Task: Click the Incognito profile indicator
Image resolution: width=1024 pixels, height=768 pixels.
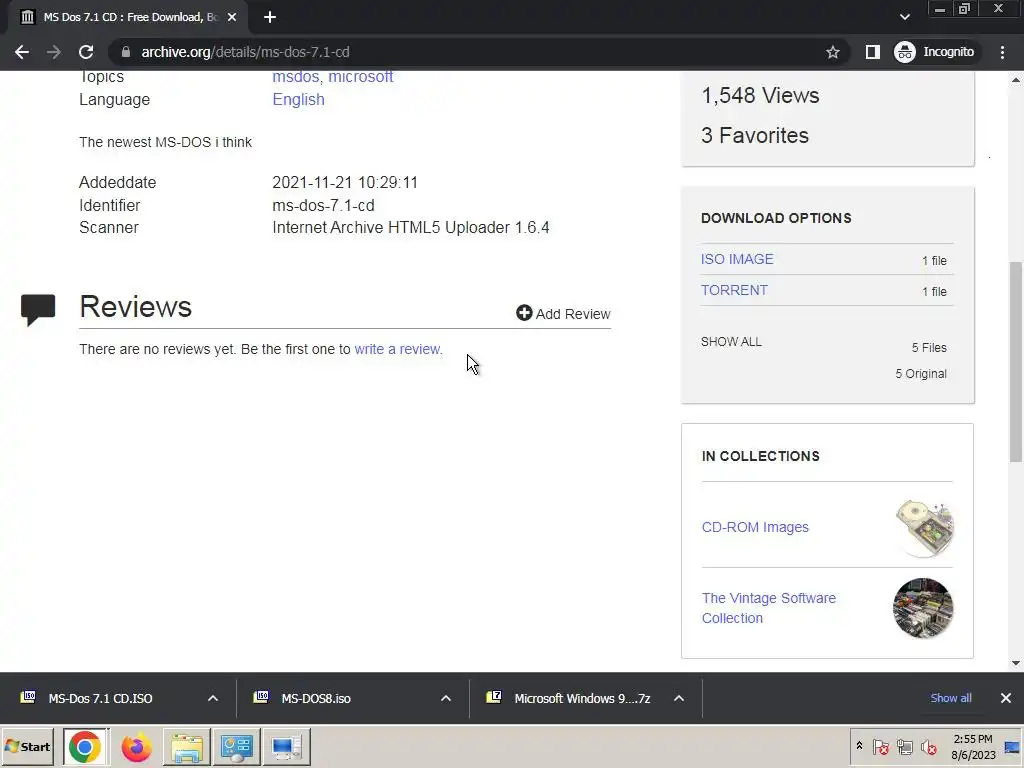Action: point(935,52)
